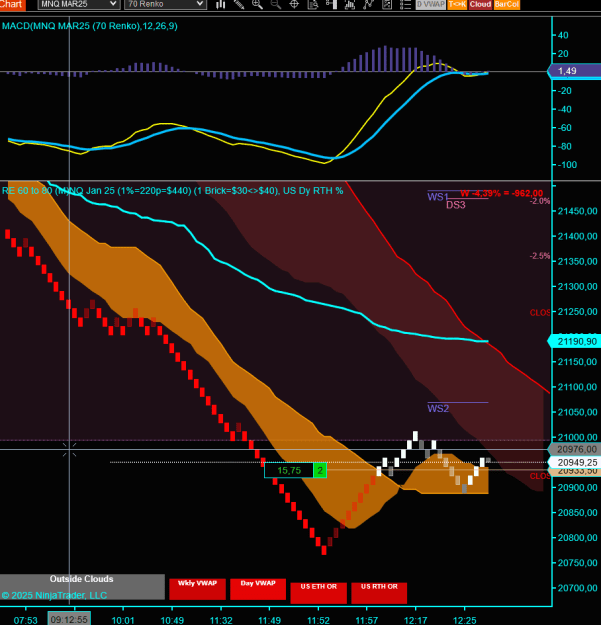The width and height of the screenshot is (601, 625).
Task: Expand the 70 Renko interval dropdown
Action: [x=165, y=4]
